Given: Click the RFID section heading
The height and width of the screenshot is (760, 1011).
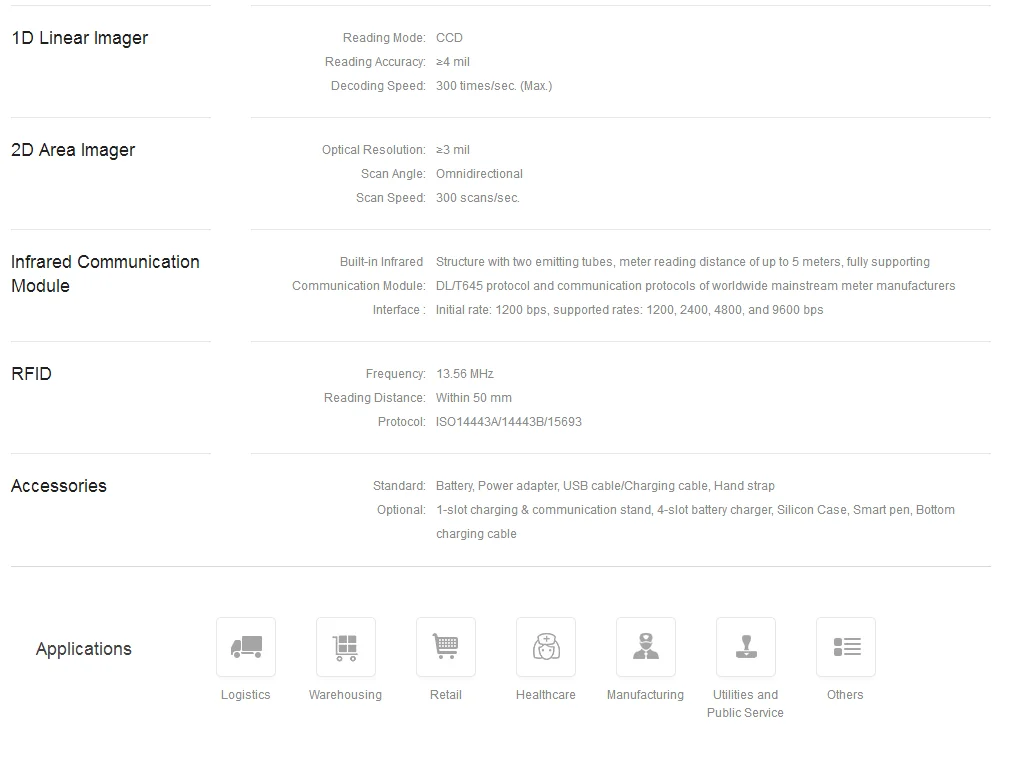Looking at the screenshot, I should (x=31, y=374).
